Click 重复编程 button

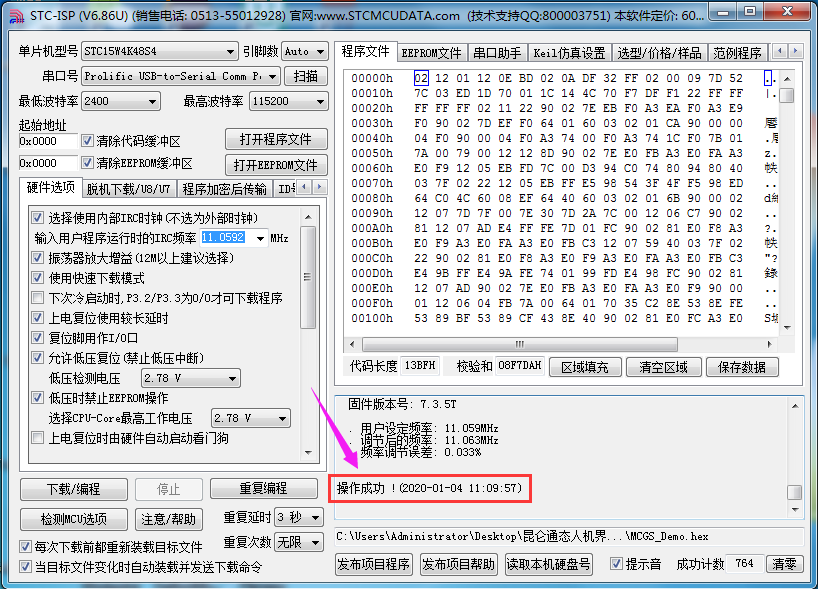coord(263,488)
